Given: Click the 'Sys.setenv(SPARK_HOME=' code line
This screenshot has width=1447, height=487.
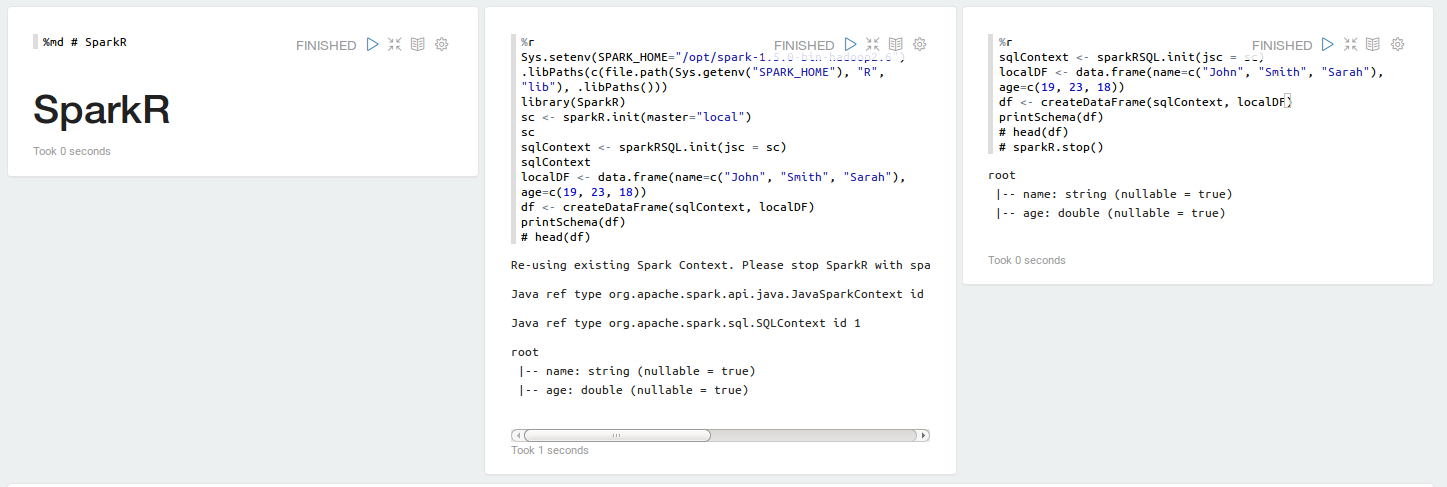Looking at the screenshot, I should (712, 57).
